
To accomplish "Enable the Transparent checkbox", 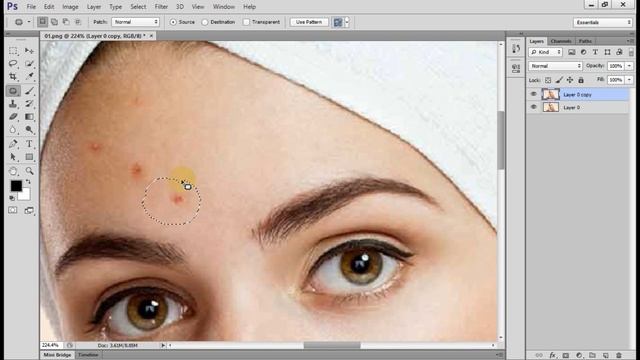I will point(246,22).
